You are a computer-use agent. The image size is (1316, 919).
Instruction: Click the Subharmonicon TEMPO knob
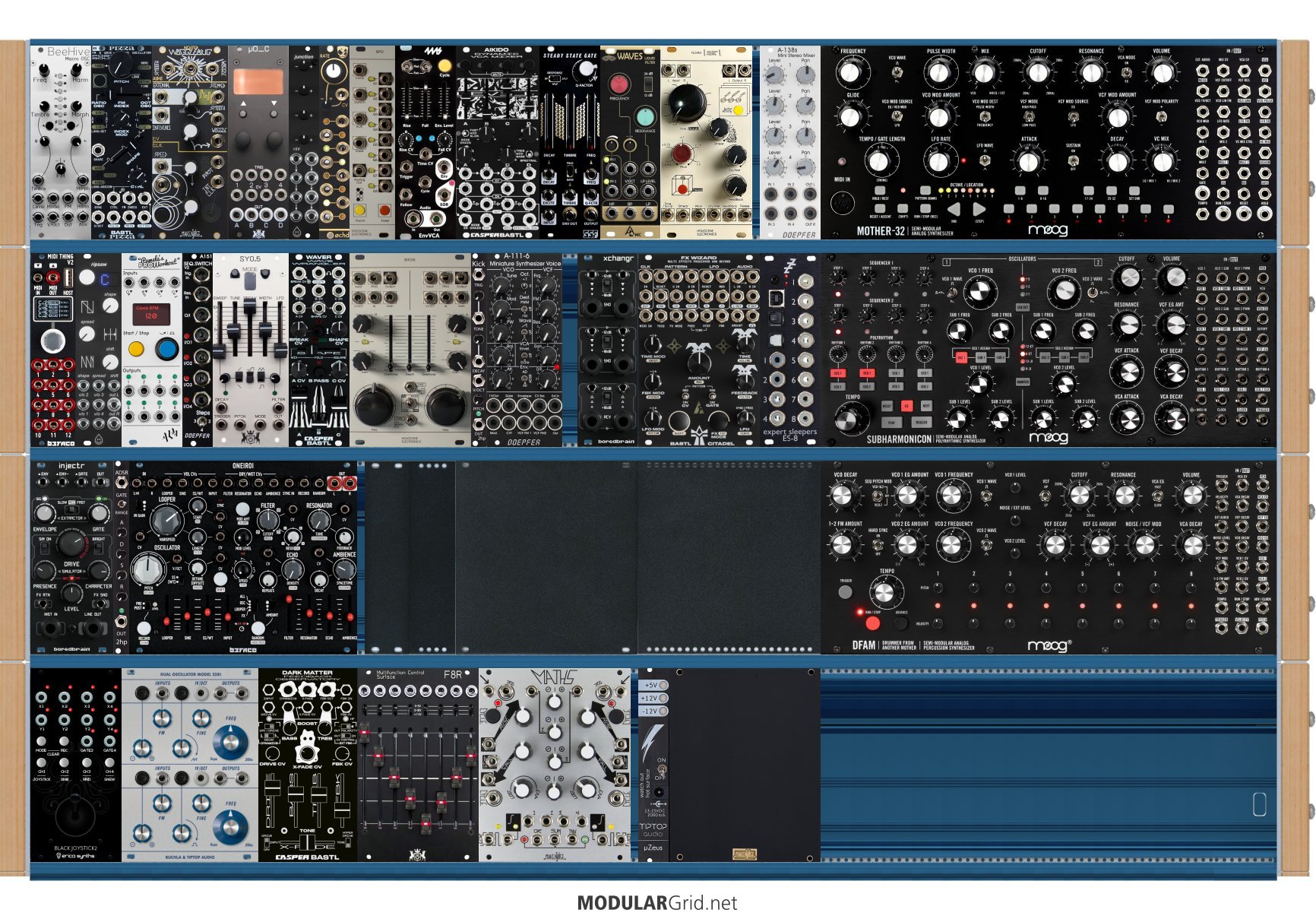[x=853, y=419]
